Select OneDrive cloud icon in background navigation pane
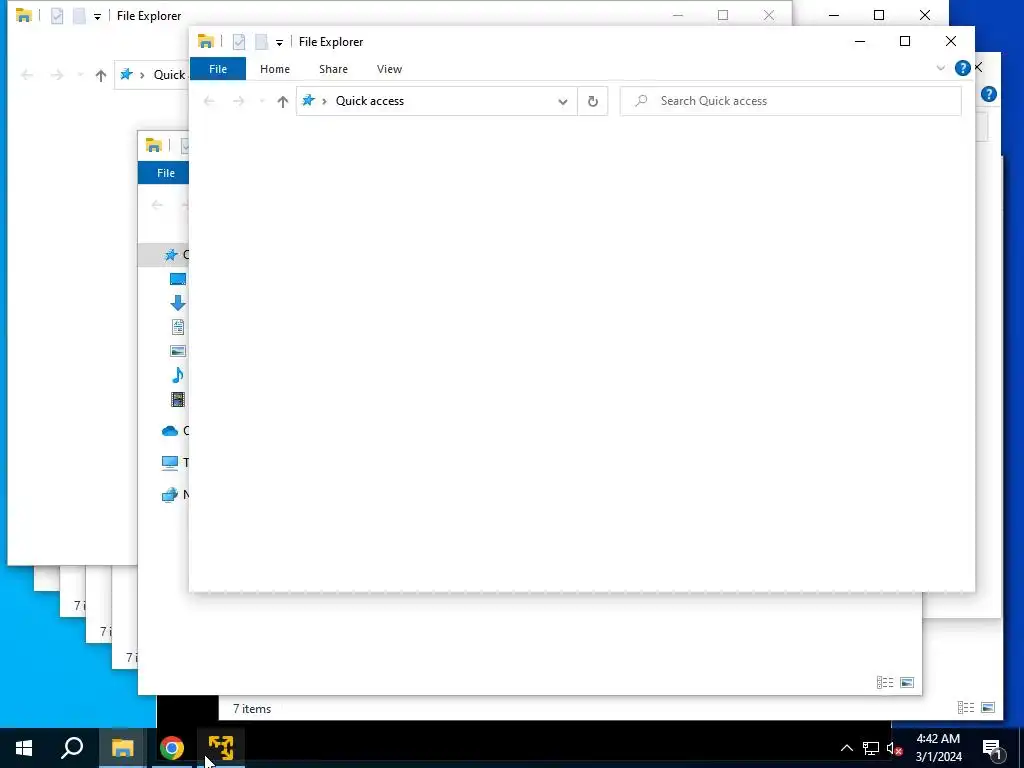Image resolution: width=1024 pixels, height=768 pixels. (170, 430)
